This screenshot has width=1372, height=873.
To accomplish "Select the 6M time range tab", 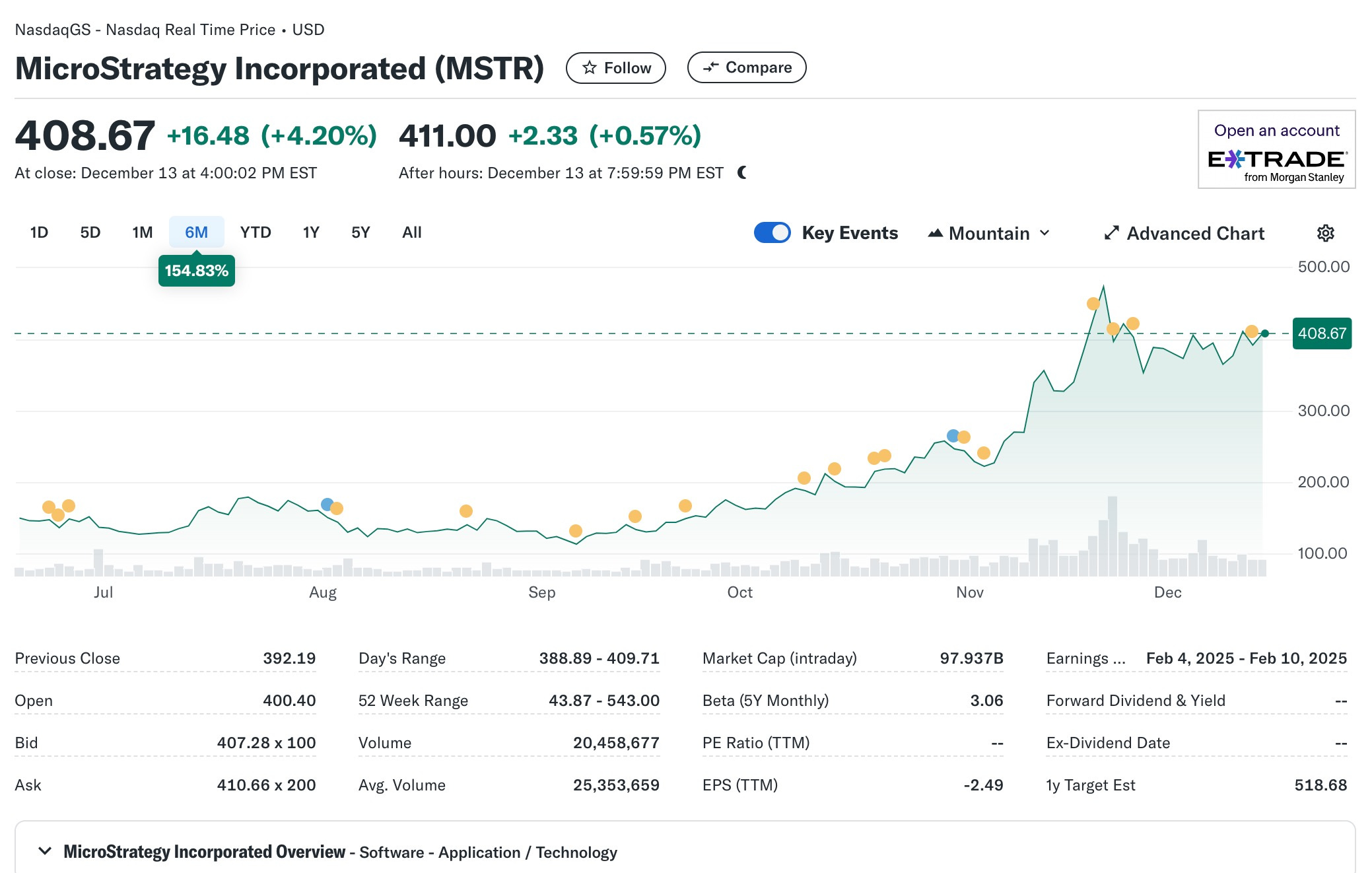I will pyautogui.click(x=196, y=232).
